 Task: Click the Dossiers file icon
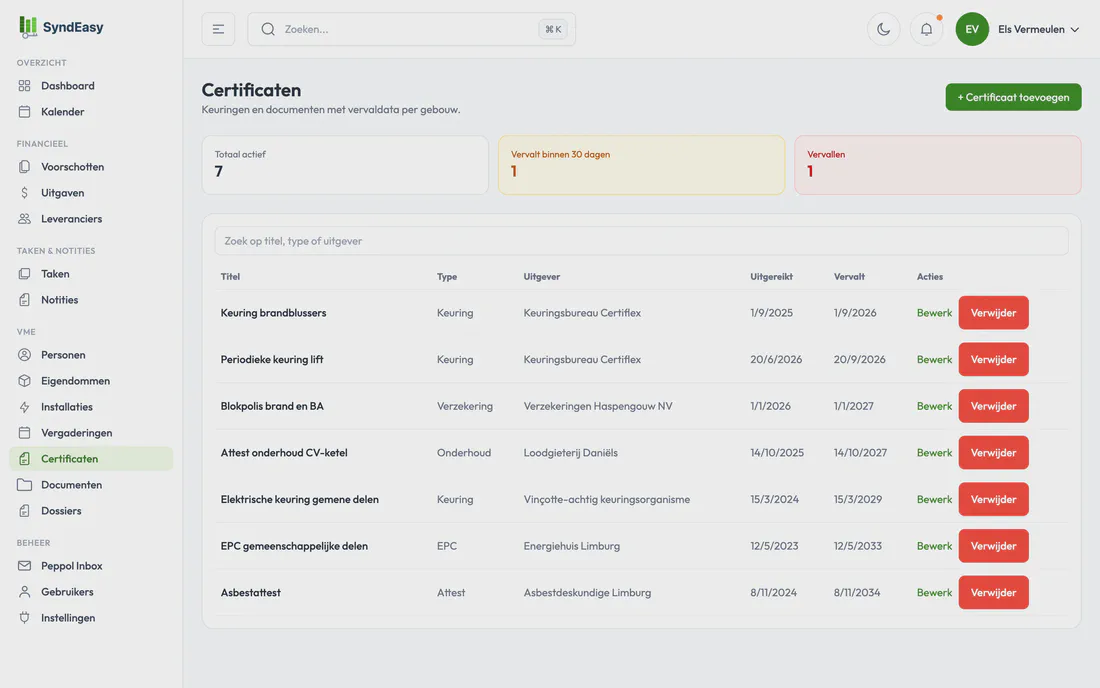click(x=25, y=511)
